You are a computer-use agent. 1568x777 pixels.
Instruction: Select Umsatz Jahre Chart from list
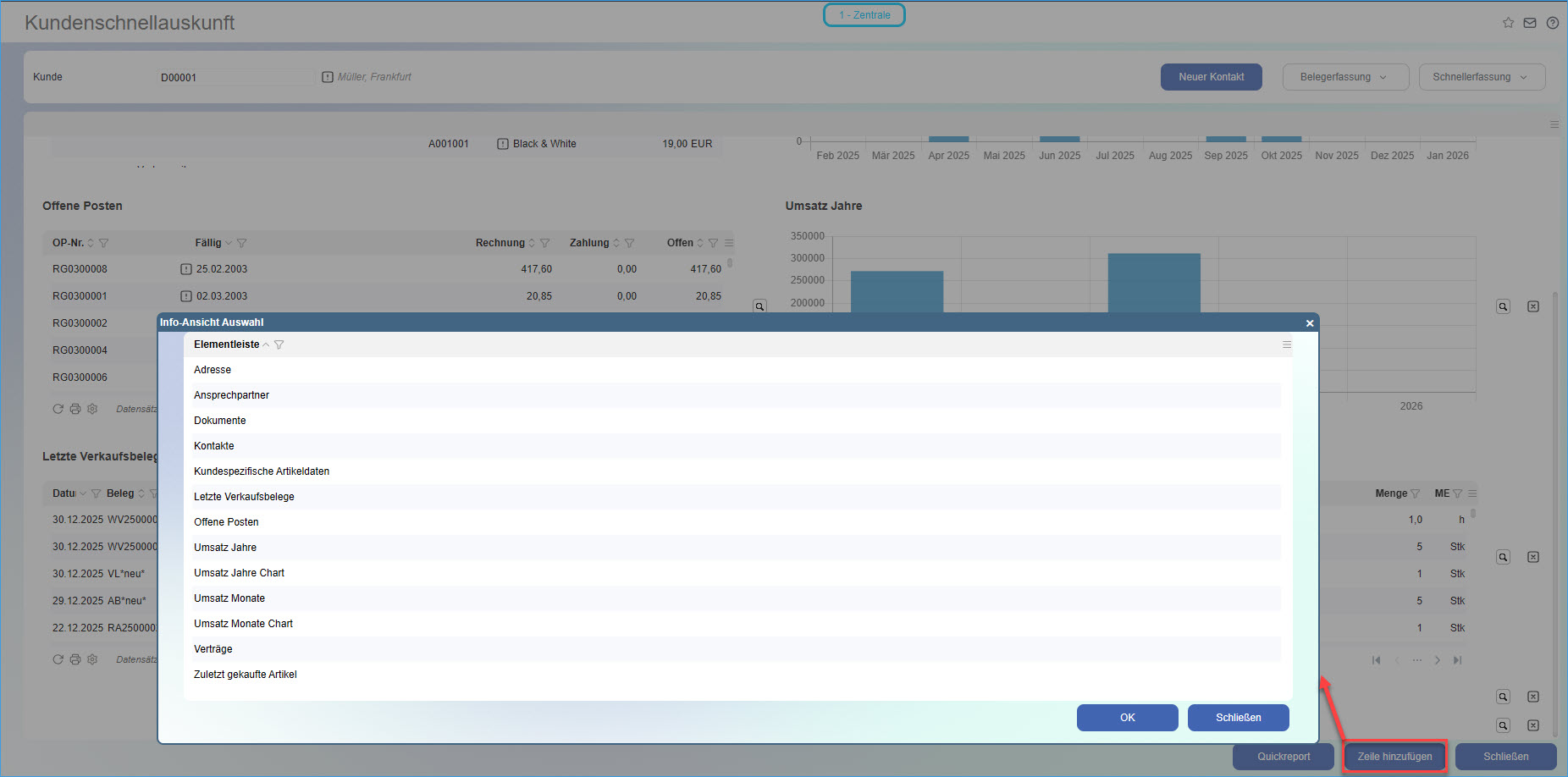(x=239, y=573)
